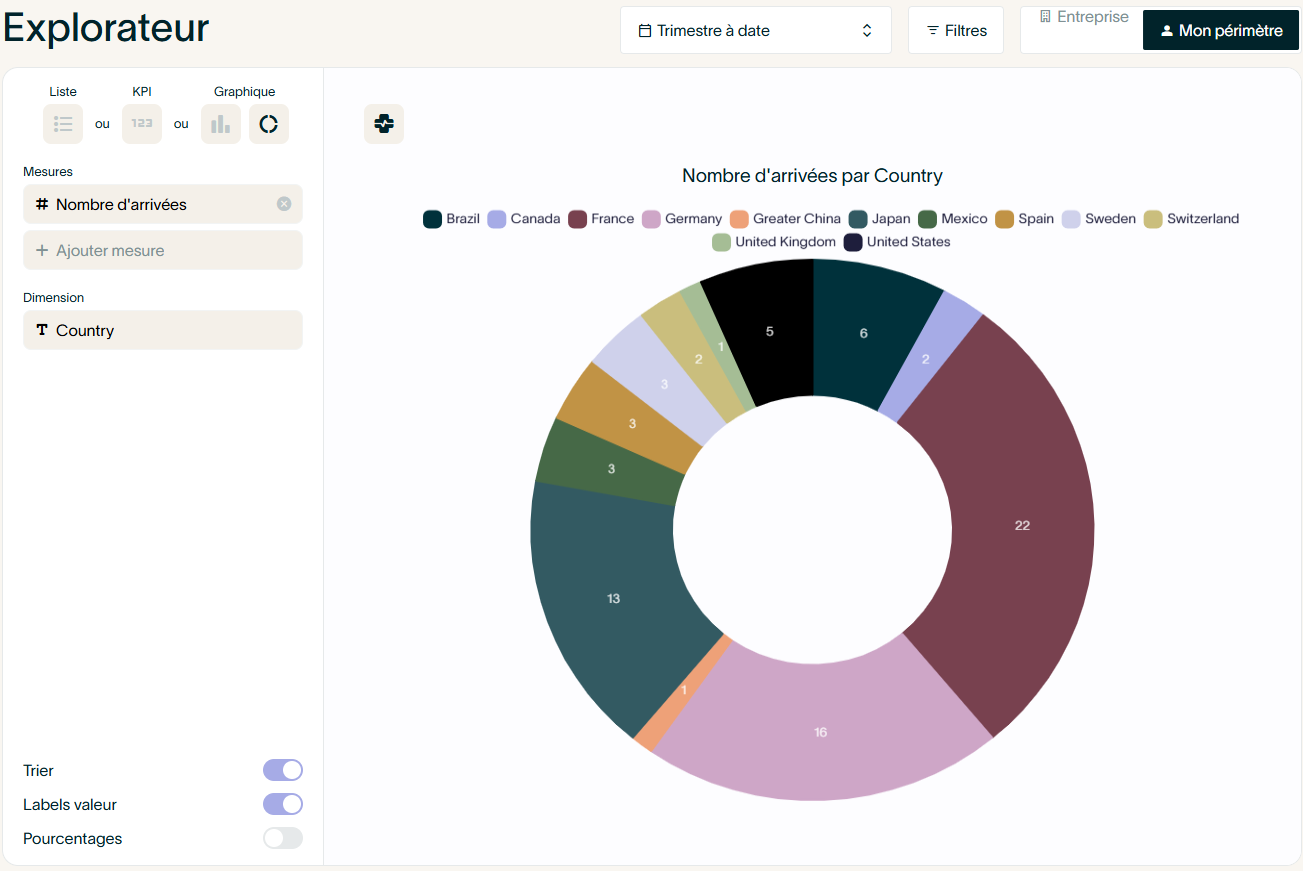Switch to the Entreprise tab

tap(1083, 17)
